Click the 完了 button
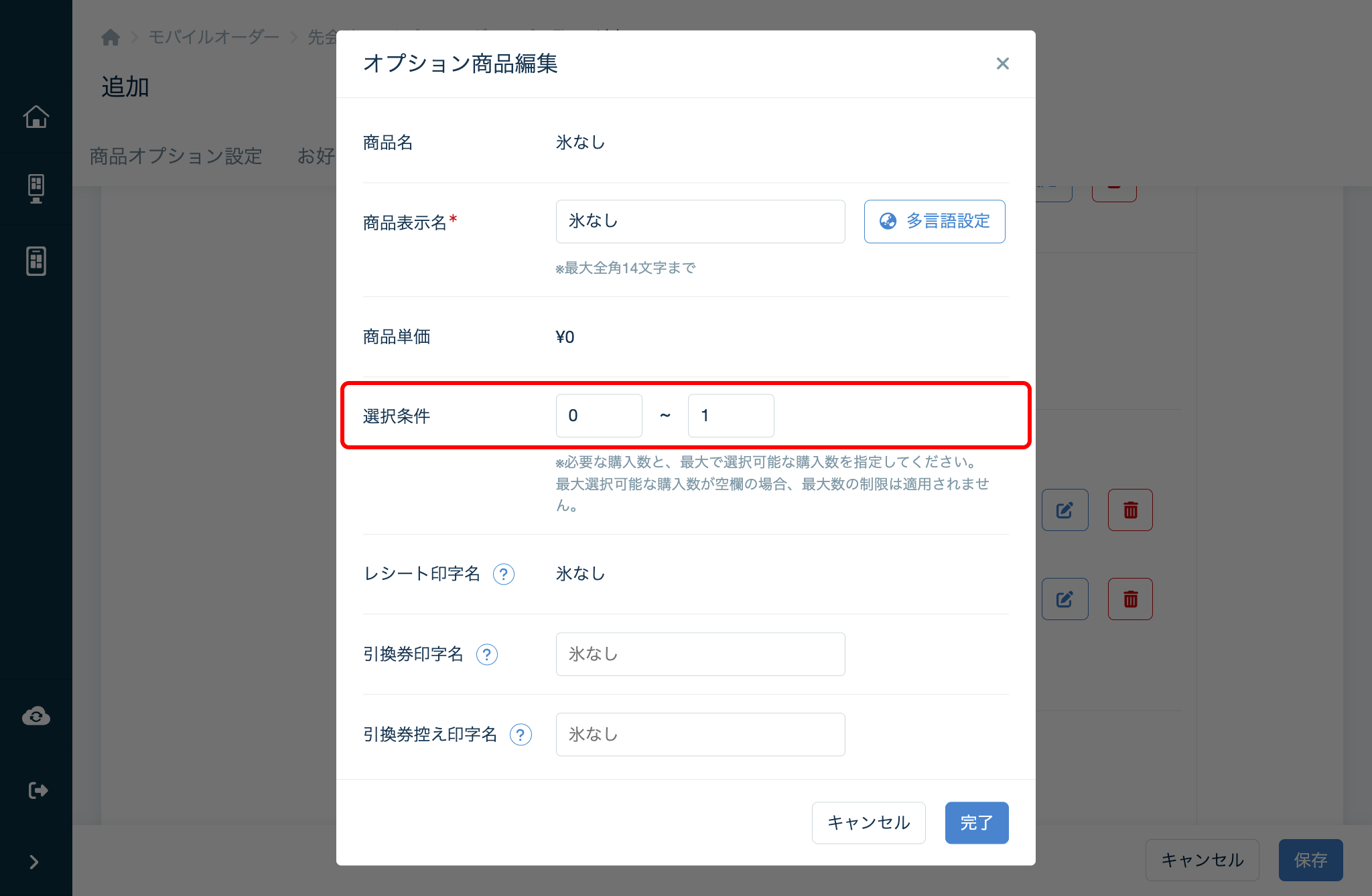Viewport: 1372px width, 896px height. [977, 823]
